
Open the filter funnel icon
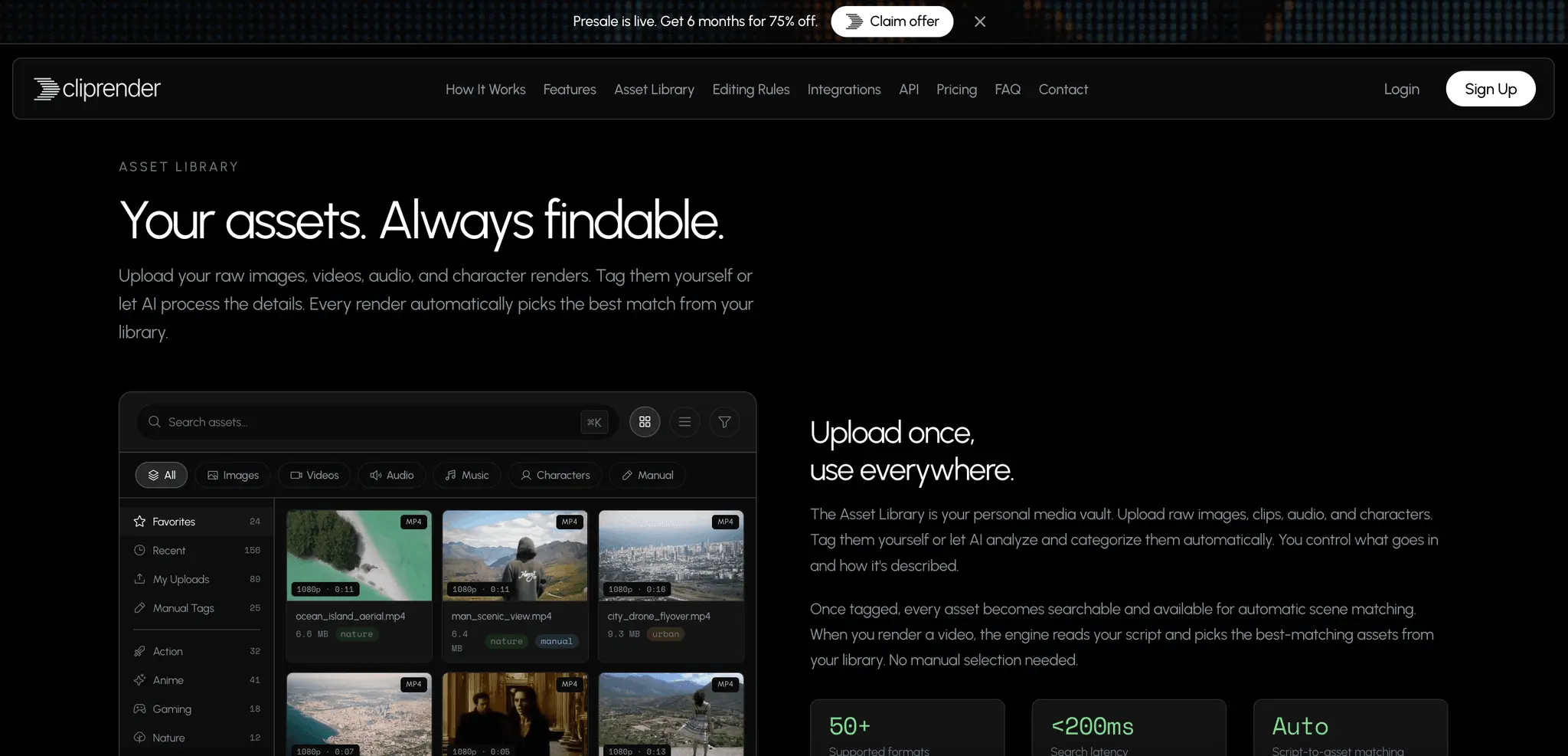click(724, 422)
